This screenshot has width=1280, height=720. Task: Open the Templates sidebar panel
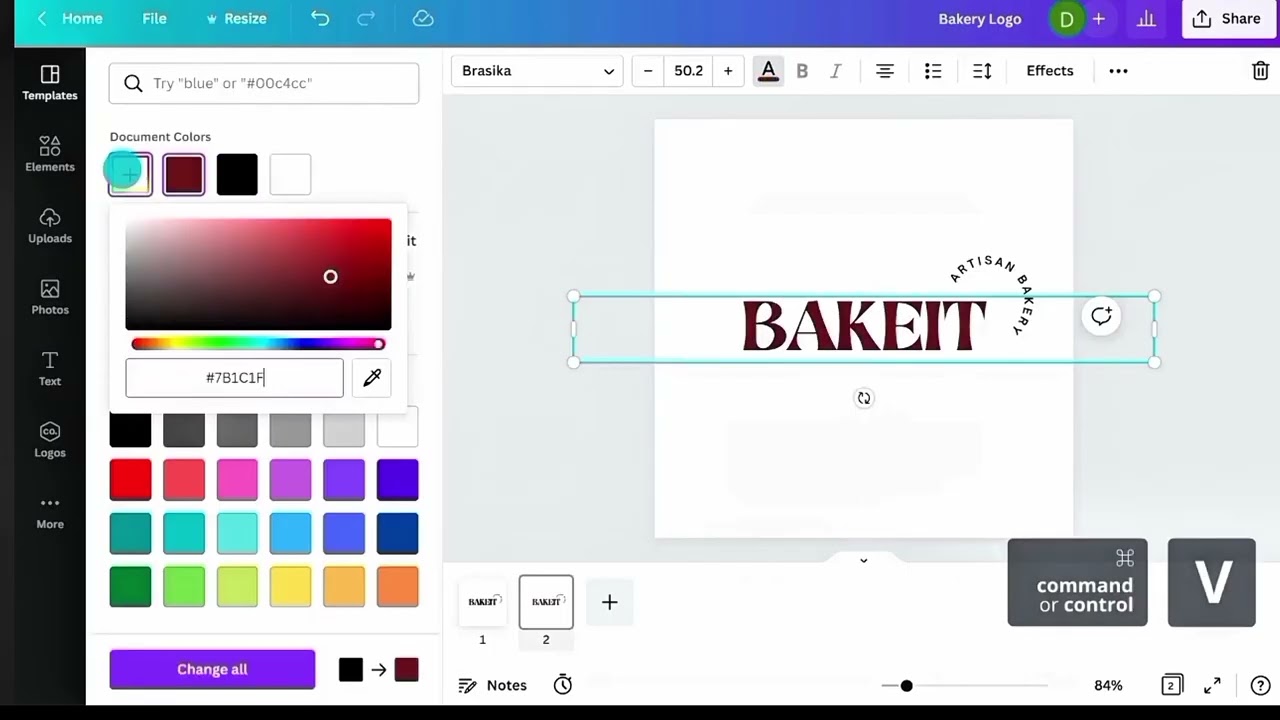coord(50,82)
